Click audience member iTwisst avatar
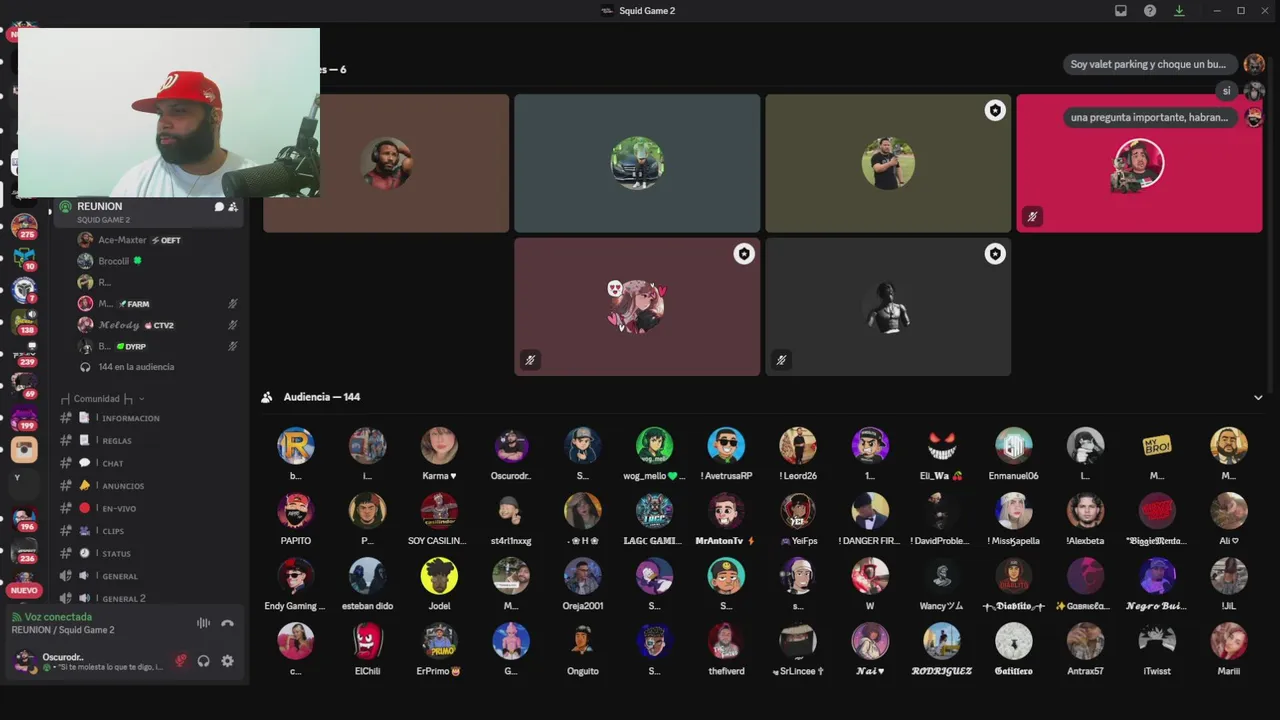The height and width of the screenshot is (720, 1280). pyautogui.click(x=1157, y=641)
